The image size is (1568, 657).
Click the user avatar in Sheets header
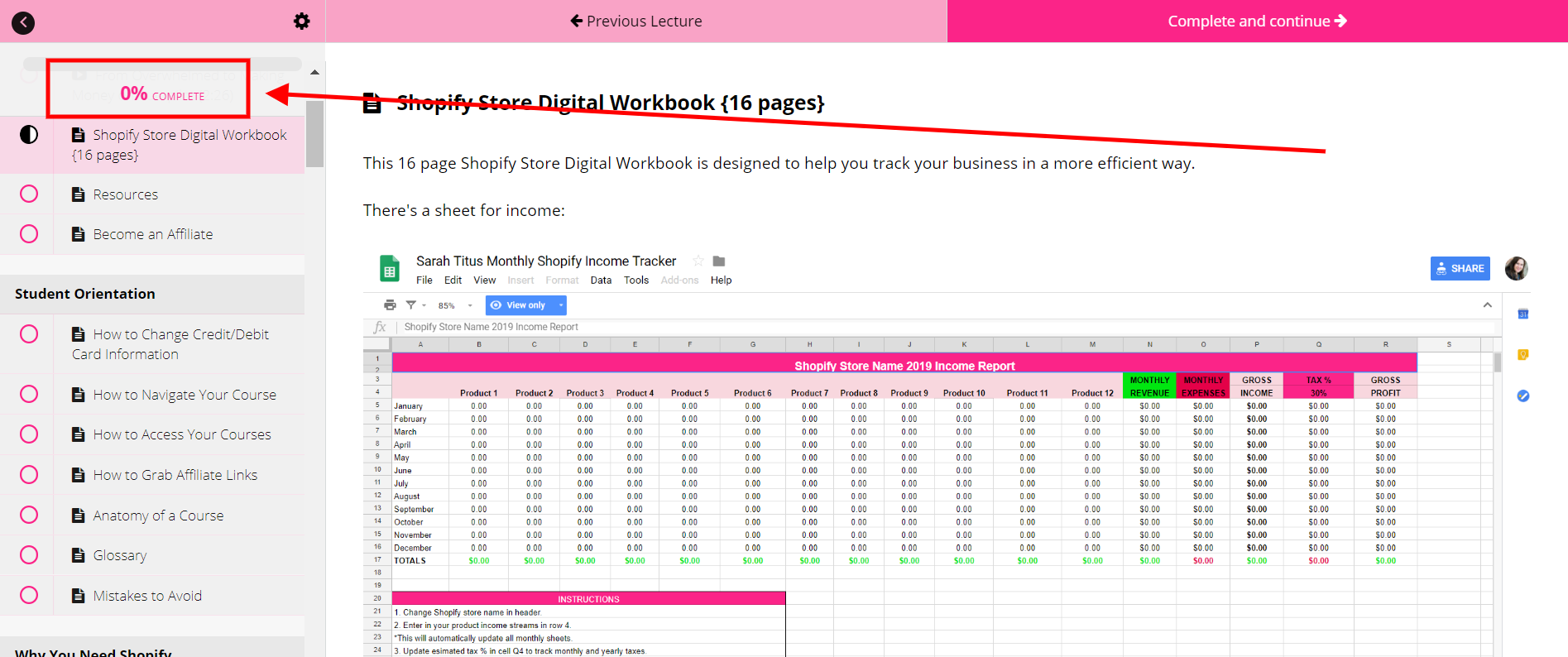(x=1516, y=268)
